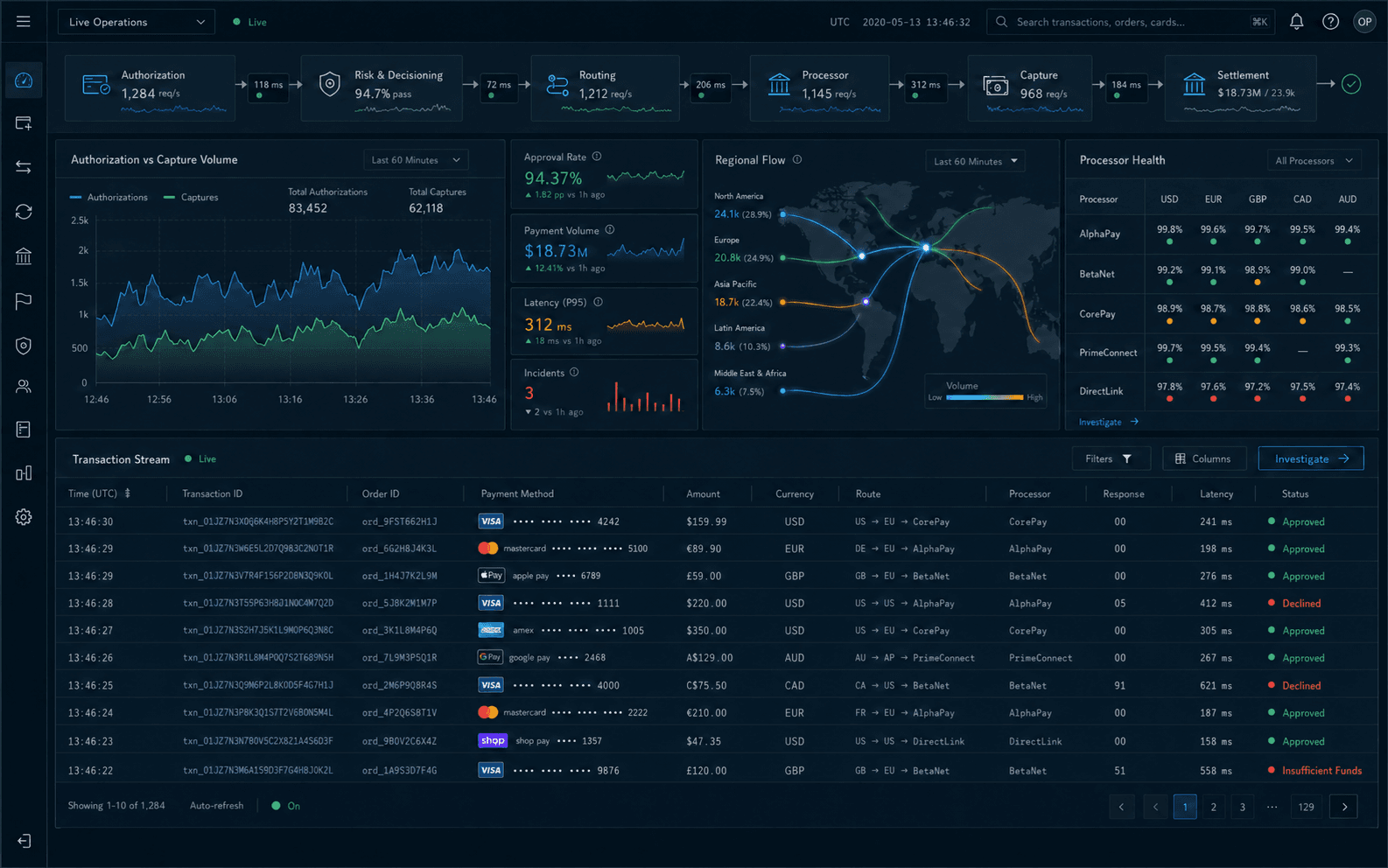Open the transfers arrows sidebar icon
The height and width of the screenshot is (868, 1388).
pyautogui.click(x=24, y=167)
